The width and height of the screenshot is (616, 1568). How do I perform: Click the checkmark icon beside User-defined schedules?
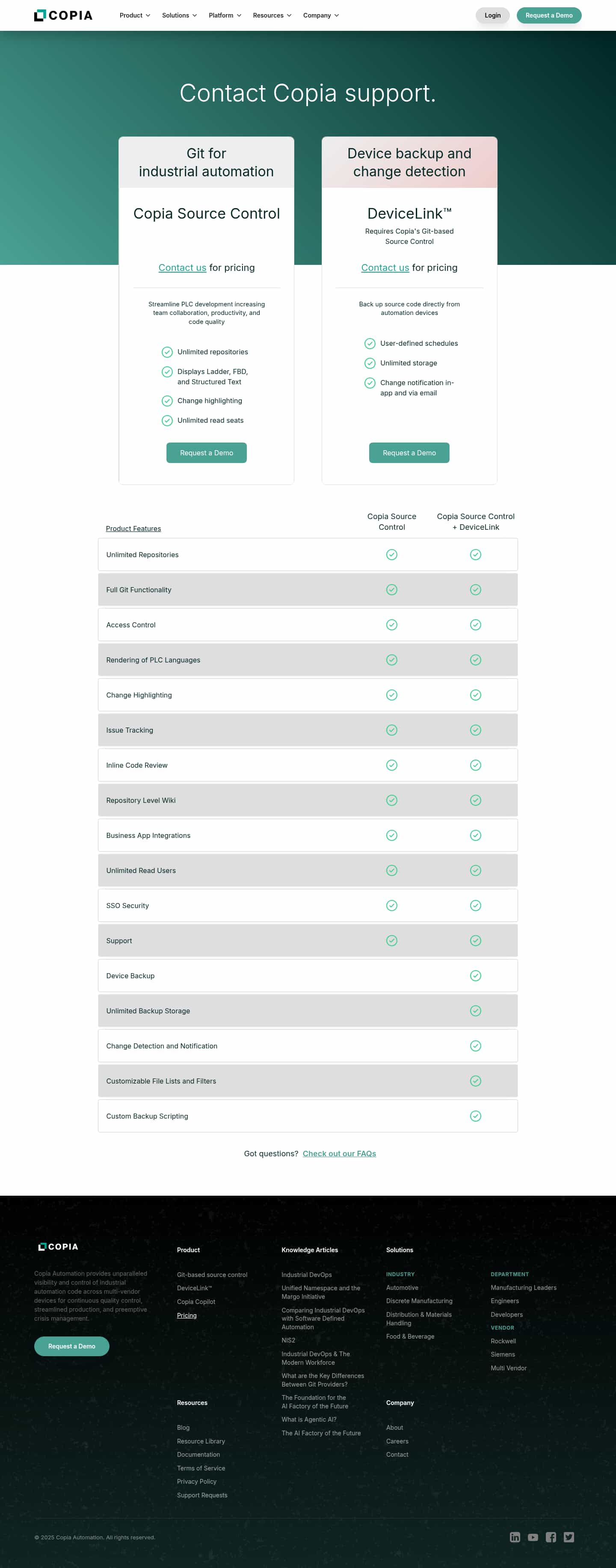pyautogui.click(x=370, y=343)
